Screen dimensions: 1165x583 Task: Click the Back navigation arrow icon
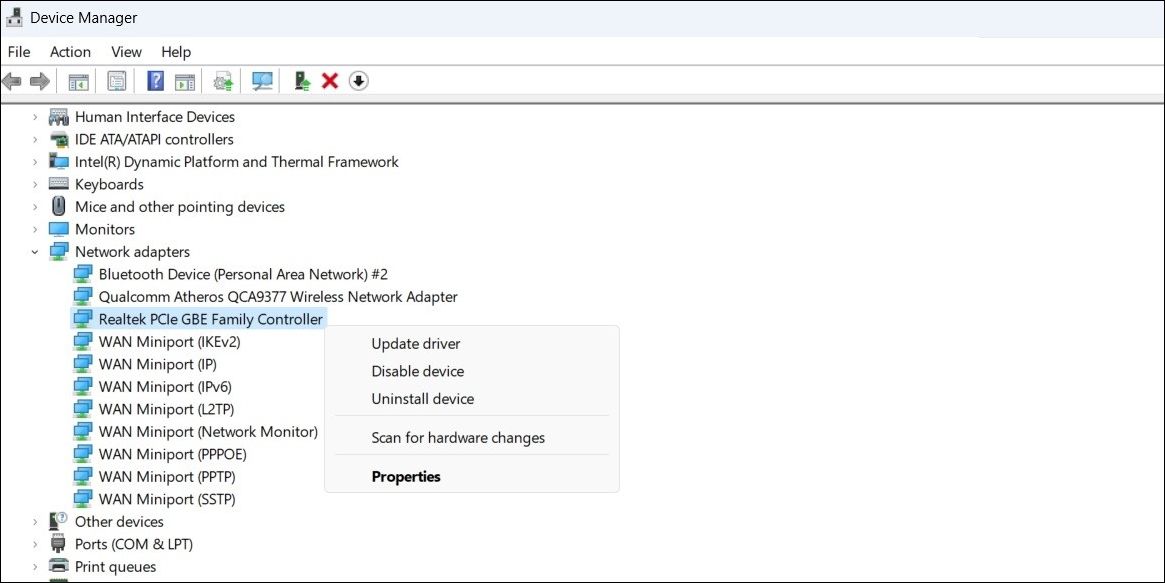click(11, 80)
